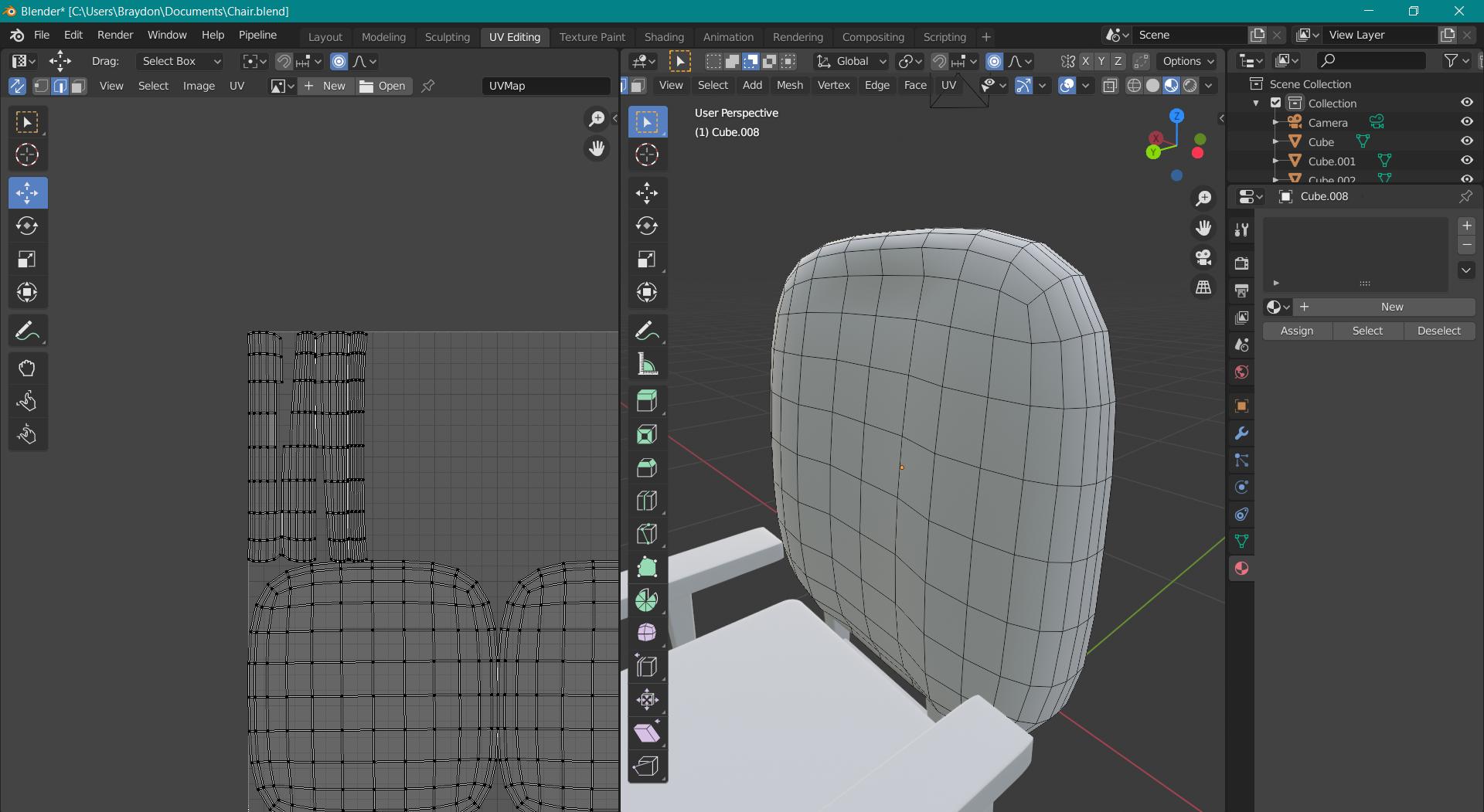The width and height of the screenshot is (1484, 812).
Task: Select the Cursor tool in the UV editor toolbar
Action: pyautogui.click(x=28, y=155)
